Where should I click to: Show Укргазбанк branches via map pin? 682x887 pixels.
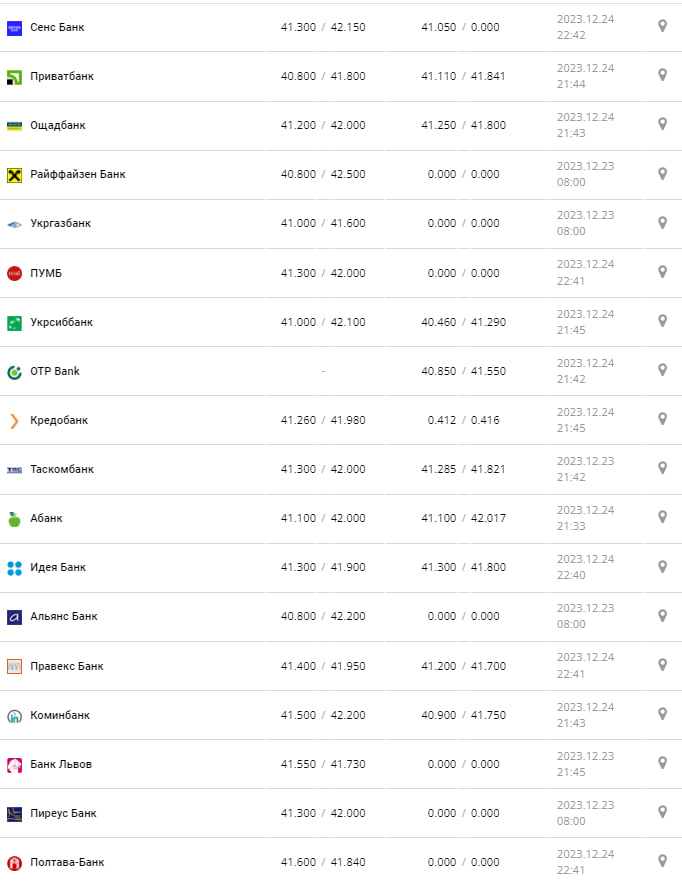click(662, 222)
